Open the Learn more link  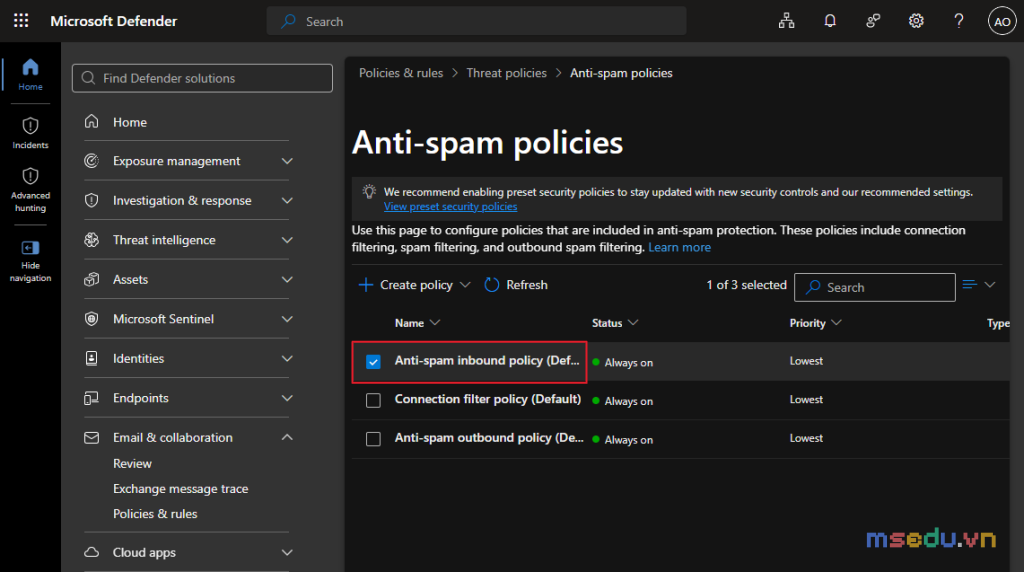tap(679, 247)
